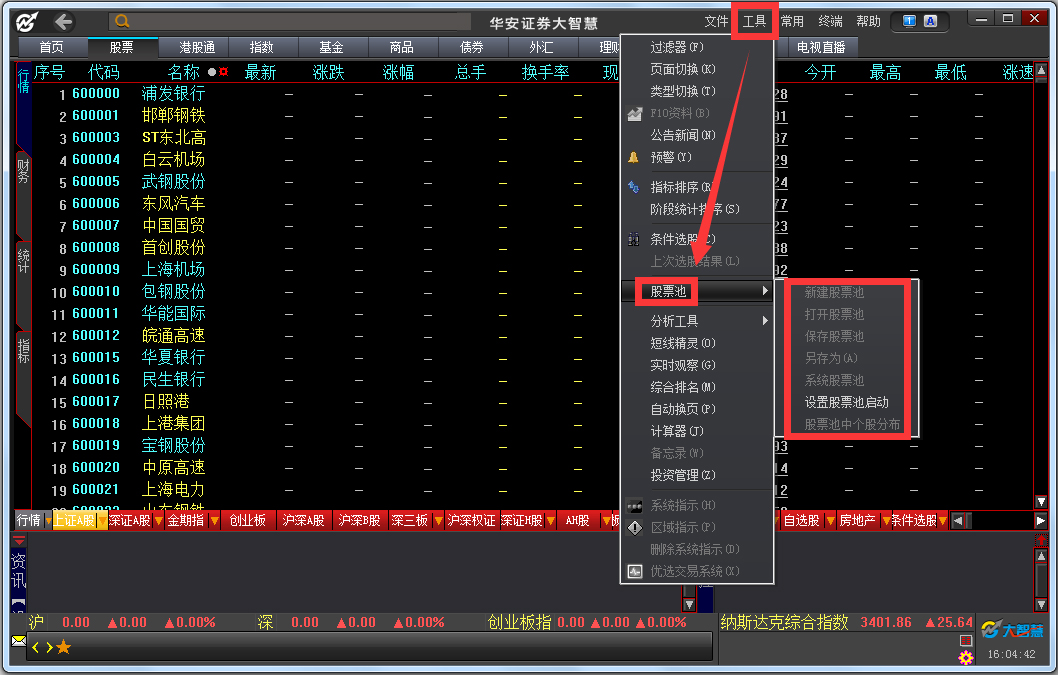Viewport: 1058px width, 675px height.
Task: Open the 常用 menu
Action: (791, 22)
